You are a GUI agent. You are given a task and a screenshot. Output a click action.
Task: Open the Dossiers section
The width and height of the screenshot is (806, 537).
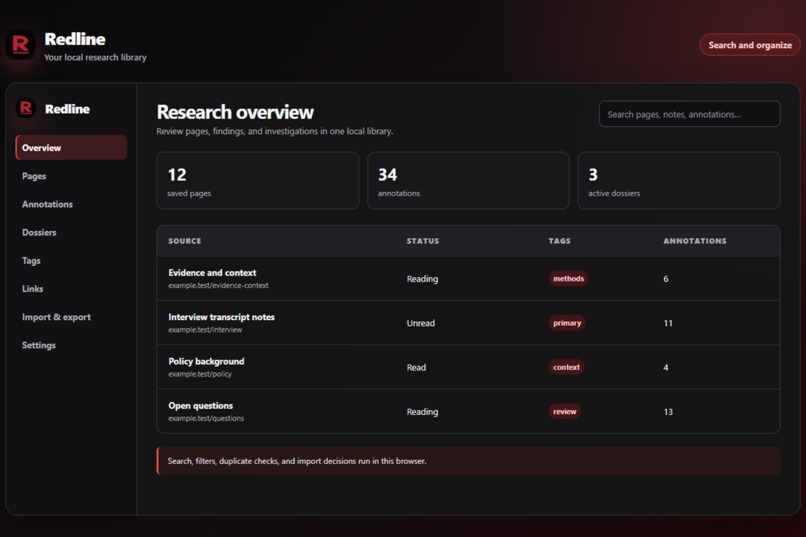point(39,233)
